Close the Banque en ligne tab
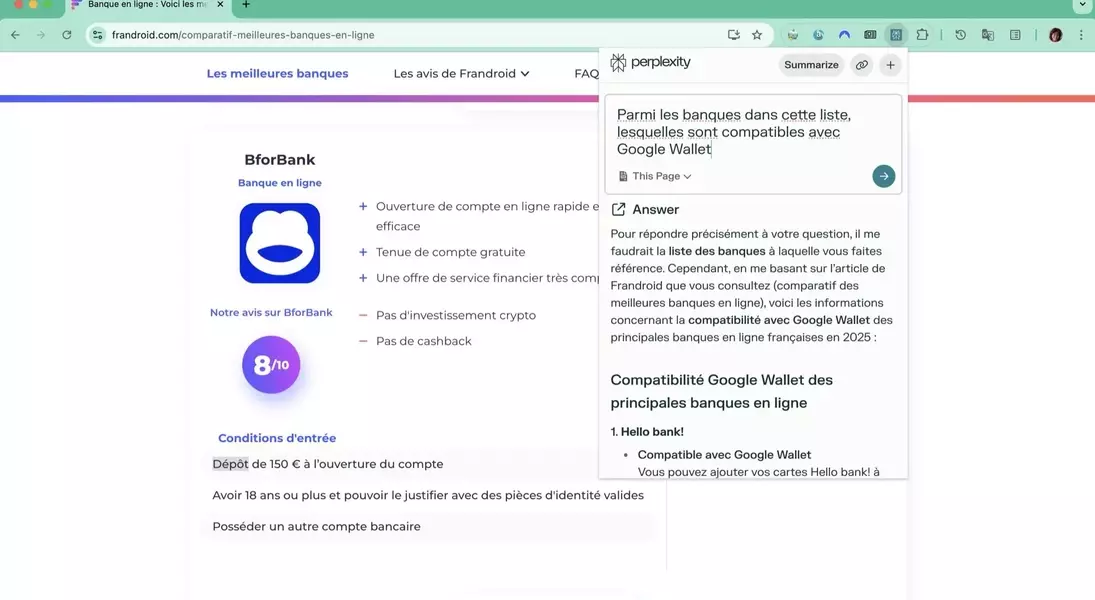Image resolution: width=1095 pixels, height=600 pixels. 220,5
